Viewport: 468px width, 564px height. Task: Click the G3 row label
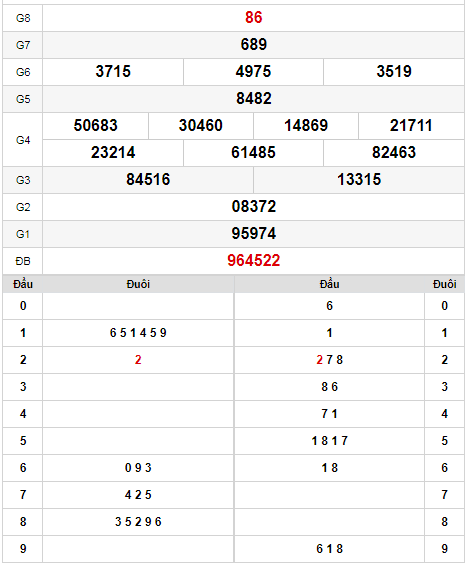pyautogui.click(x=23, y=180)
